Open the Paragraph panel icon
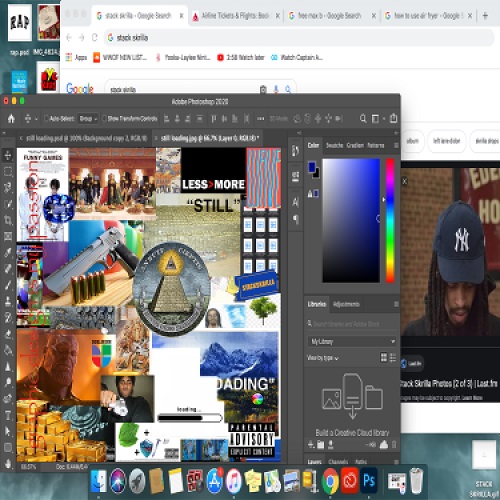Screen dimensions: 500x500 (x=296, y=219)
